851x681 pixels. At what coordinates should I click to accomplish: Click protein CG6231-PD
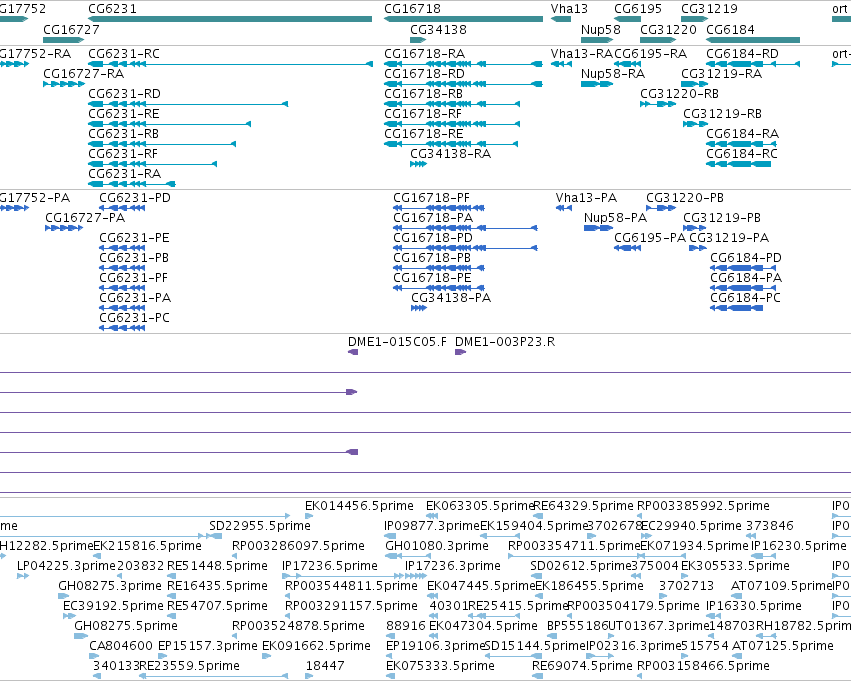[122, 208]
